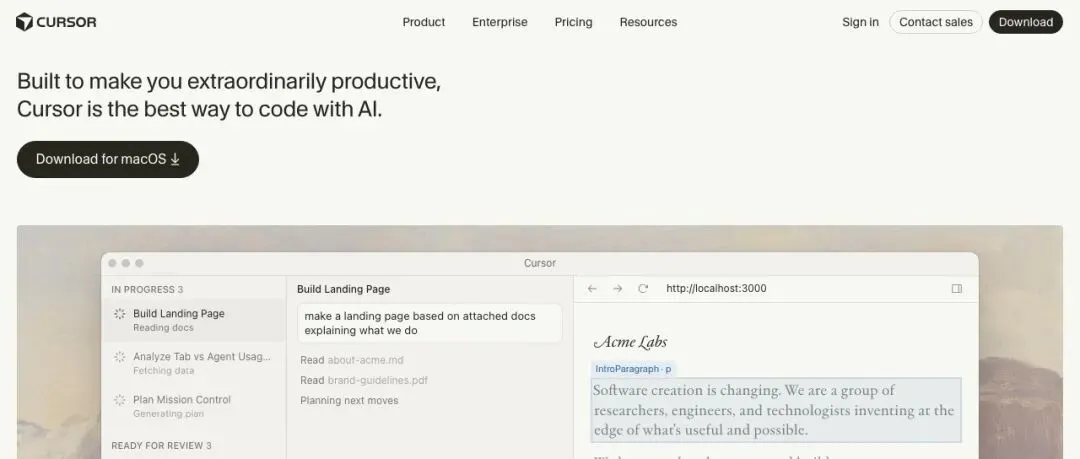Click the landing page prompt message box
The image size is (1080, 459).
pos(430,323)
